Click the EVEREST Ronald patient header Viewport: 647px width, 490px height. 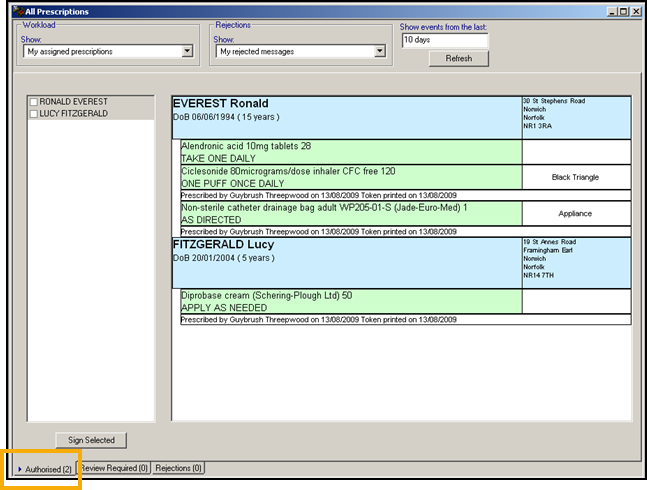click(345, 116)
